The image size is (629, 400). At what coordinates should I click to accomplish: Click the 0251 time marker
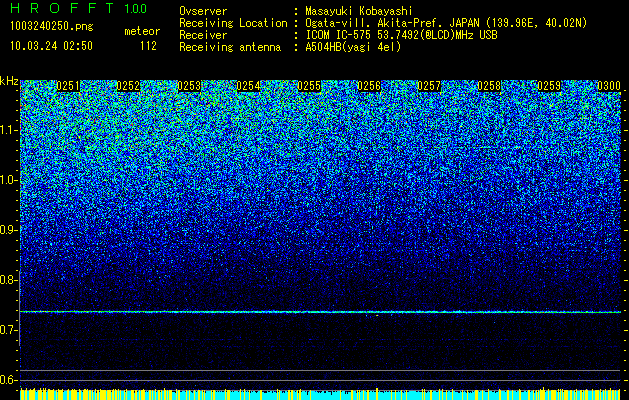(x=68, y=86)
